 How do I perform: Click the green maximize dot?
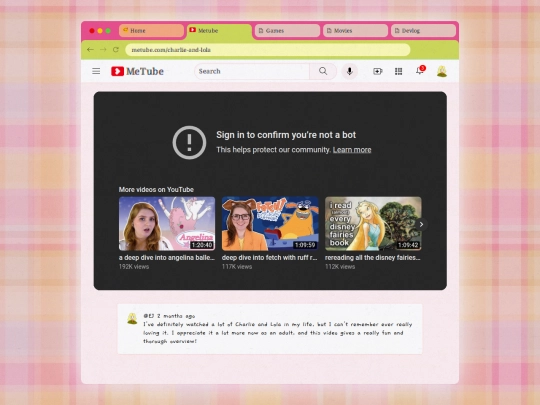pyautogui.click(x=108, y=31)
